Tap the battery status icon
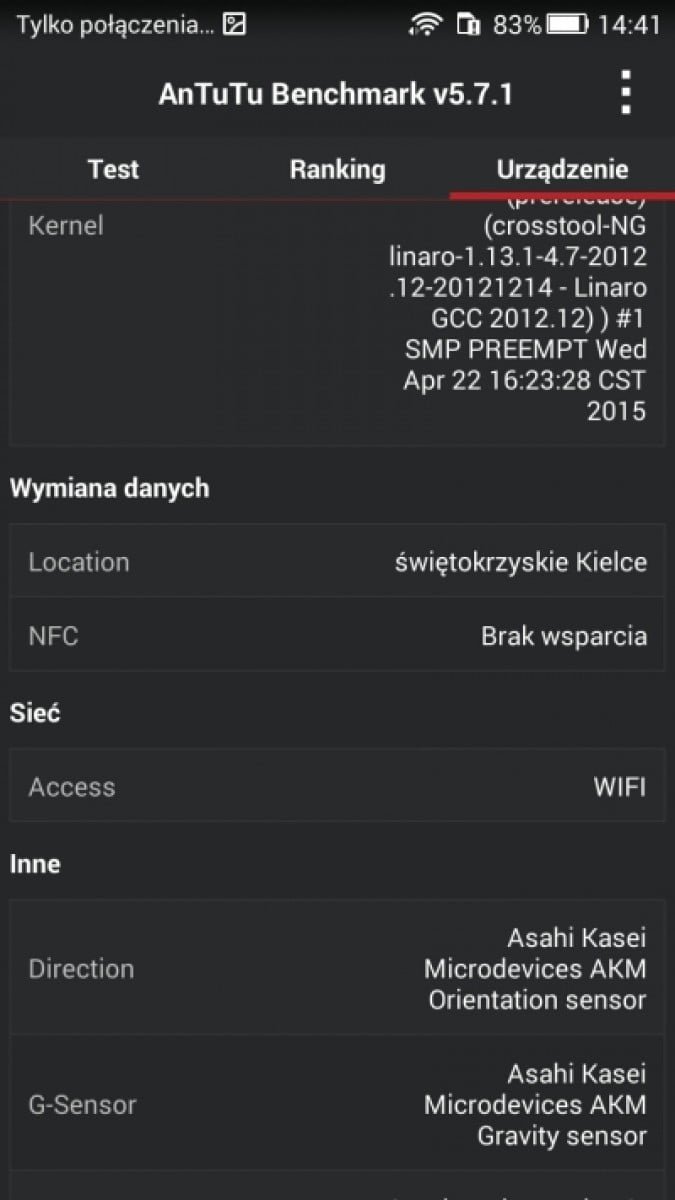This screenshot has height=1200, width=675. pos(568,24)
